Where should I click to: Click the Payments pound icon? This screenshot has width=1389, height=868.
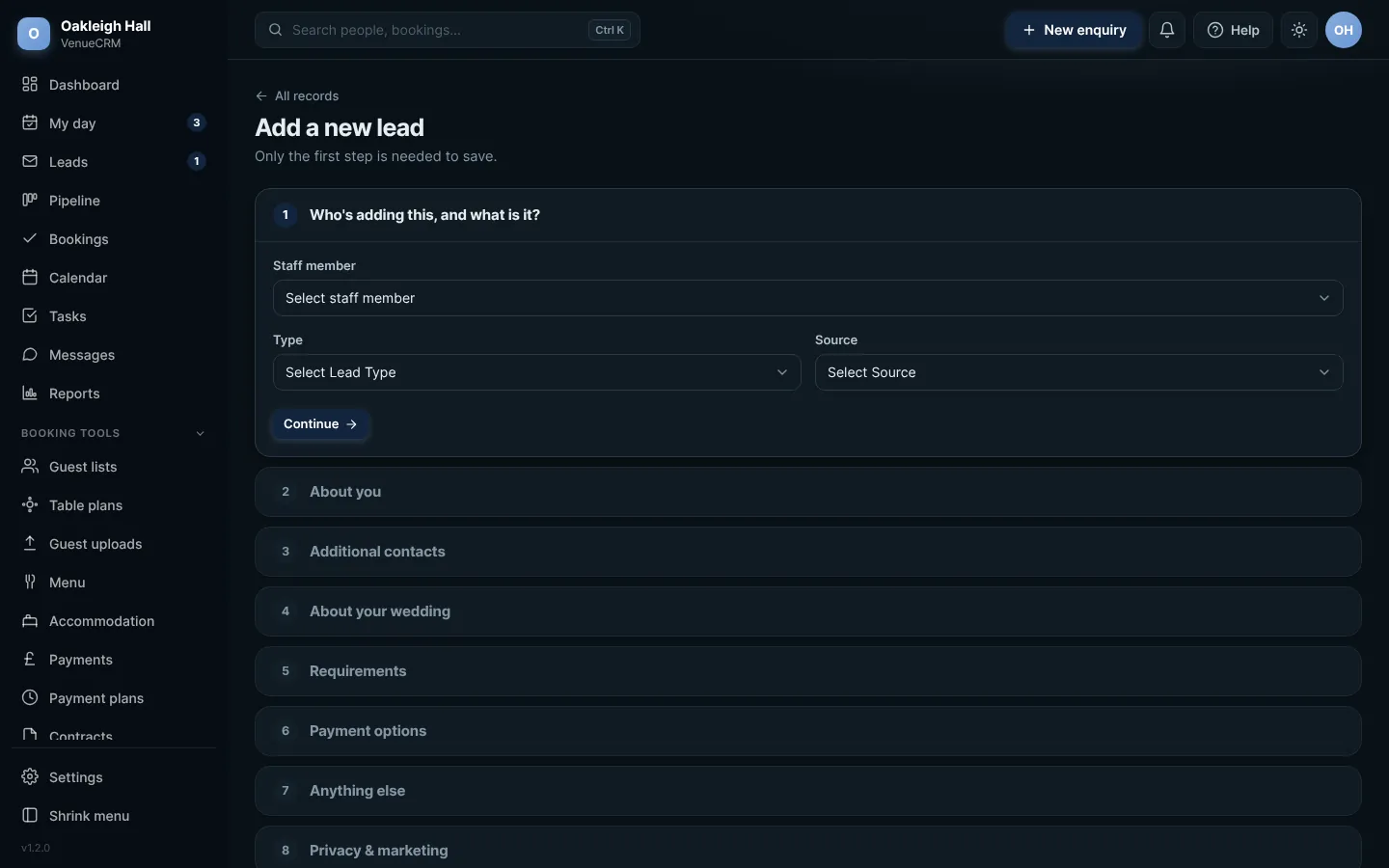[30, 660]
